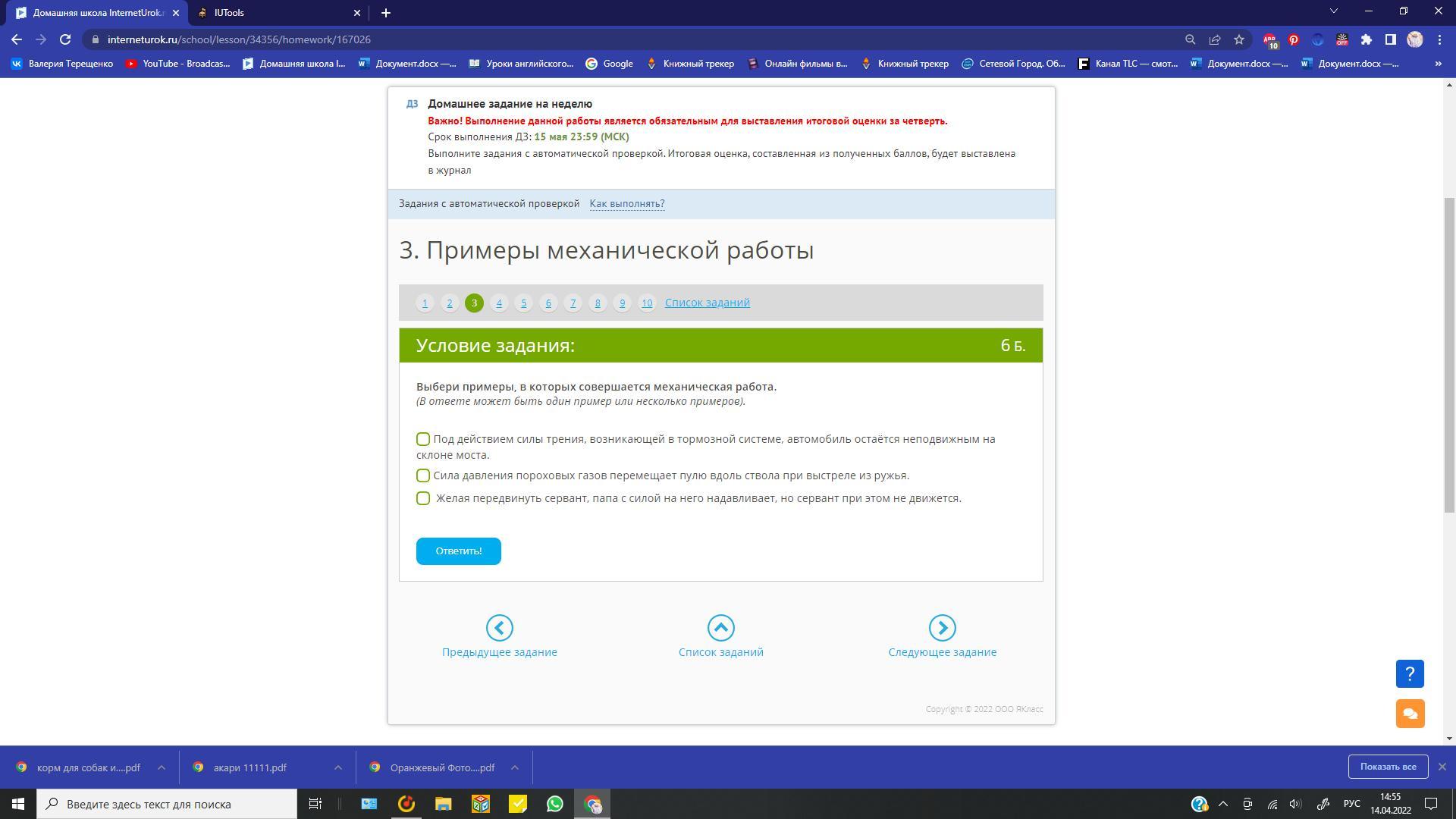Toggle the browser side panel icon
This screenshot has height=819, width=1456.
(x=1391, y=39)
